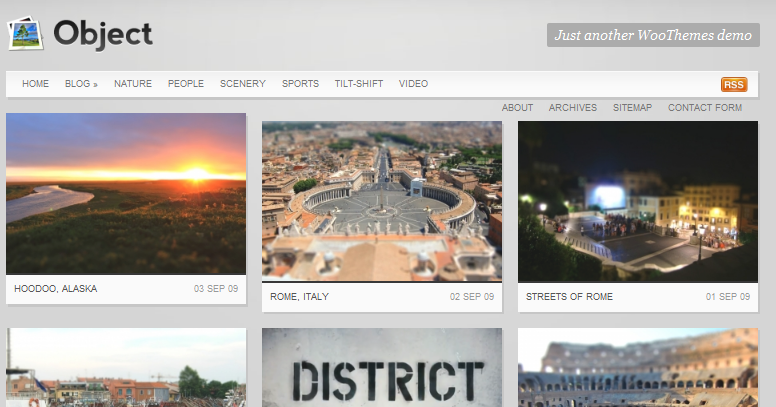
Task: Open the People category
Action: (x=186, y=84)
